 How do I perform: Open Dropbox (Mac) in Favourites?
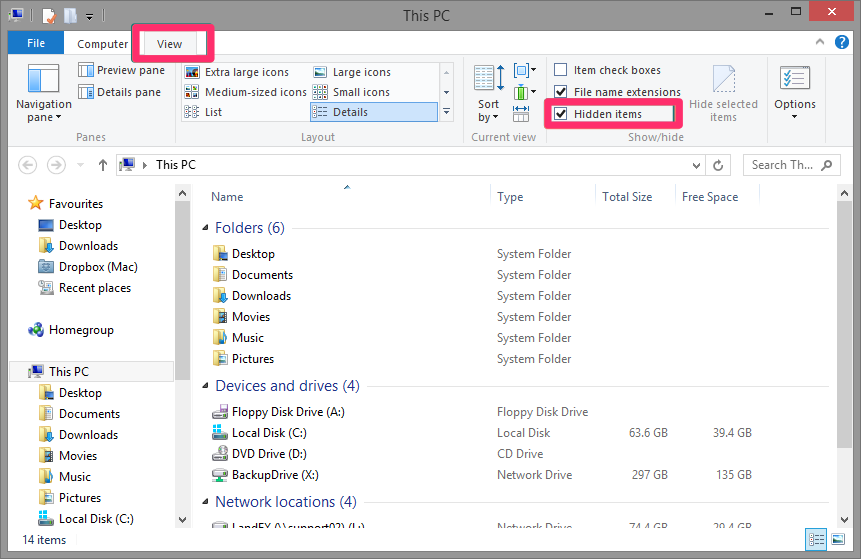(x=98, y=267)
